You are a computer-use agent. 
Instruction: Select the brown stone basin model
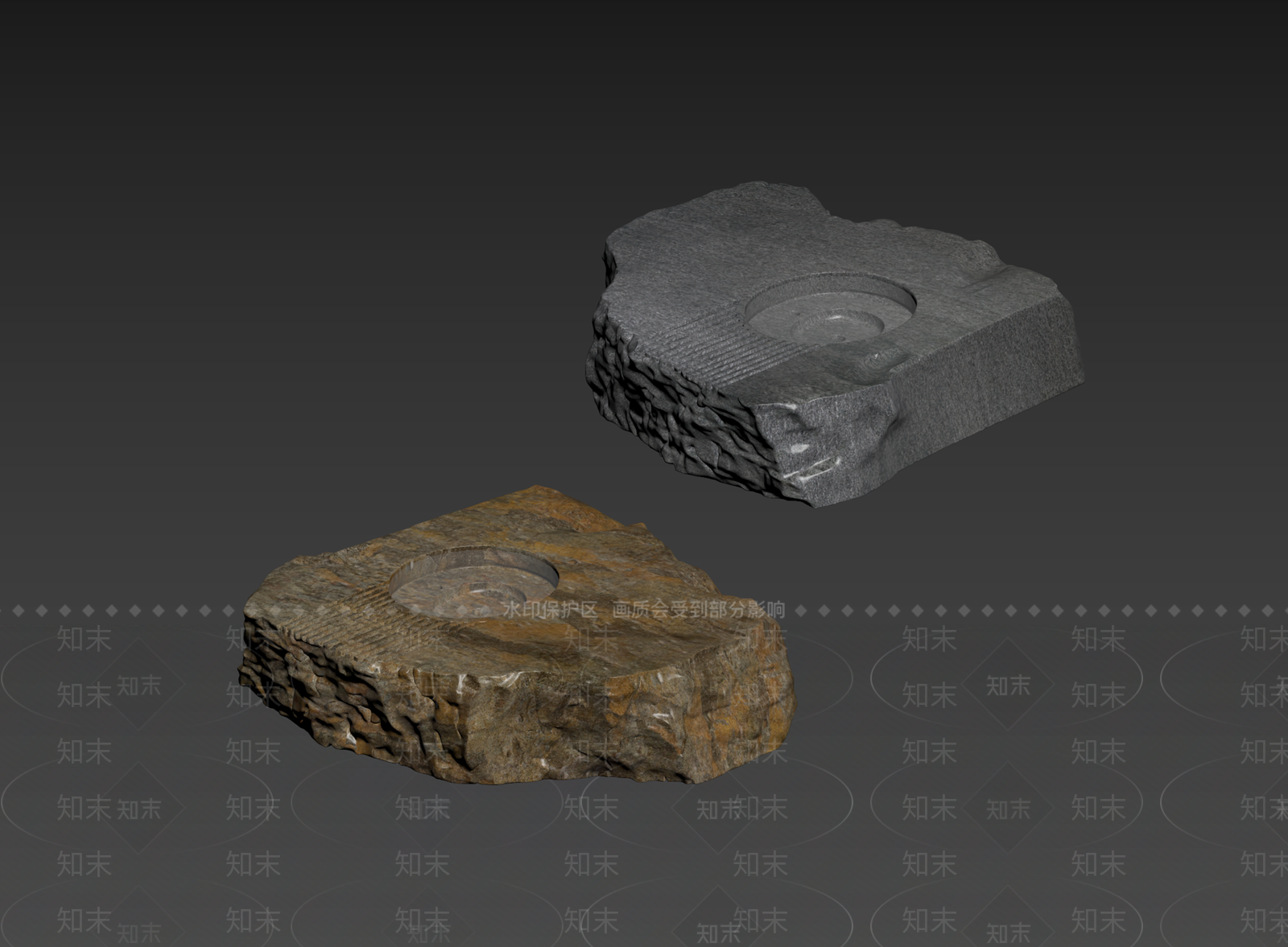(x=515, y=636)
